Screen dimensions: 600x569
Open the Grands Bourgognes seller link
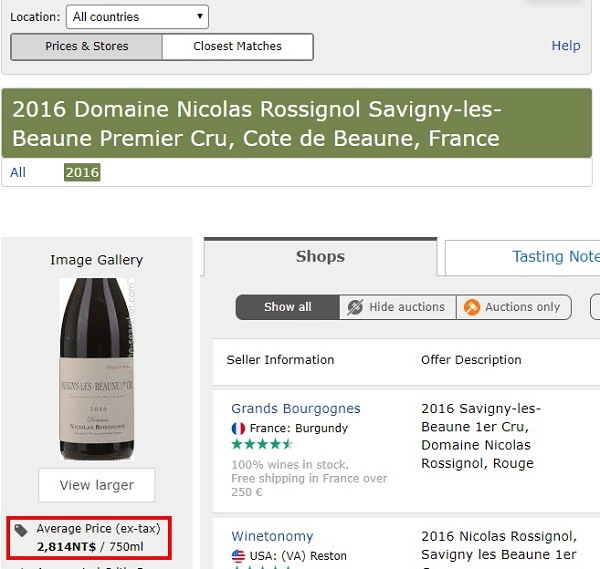(296, 408)
